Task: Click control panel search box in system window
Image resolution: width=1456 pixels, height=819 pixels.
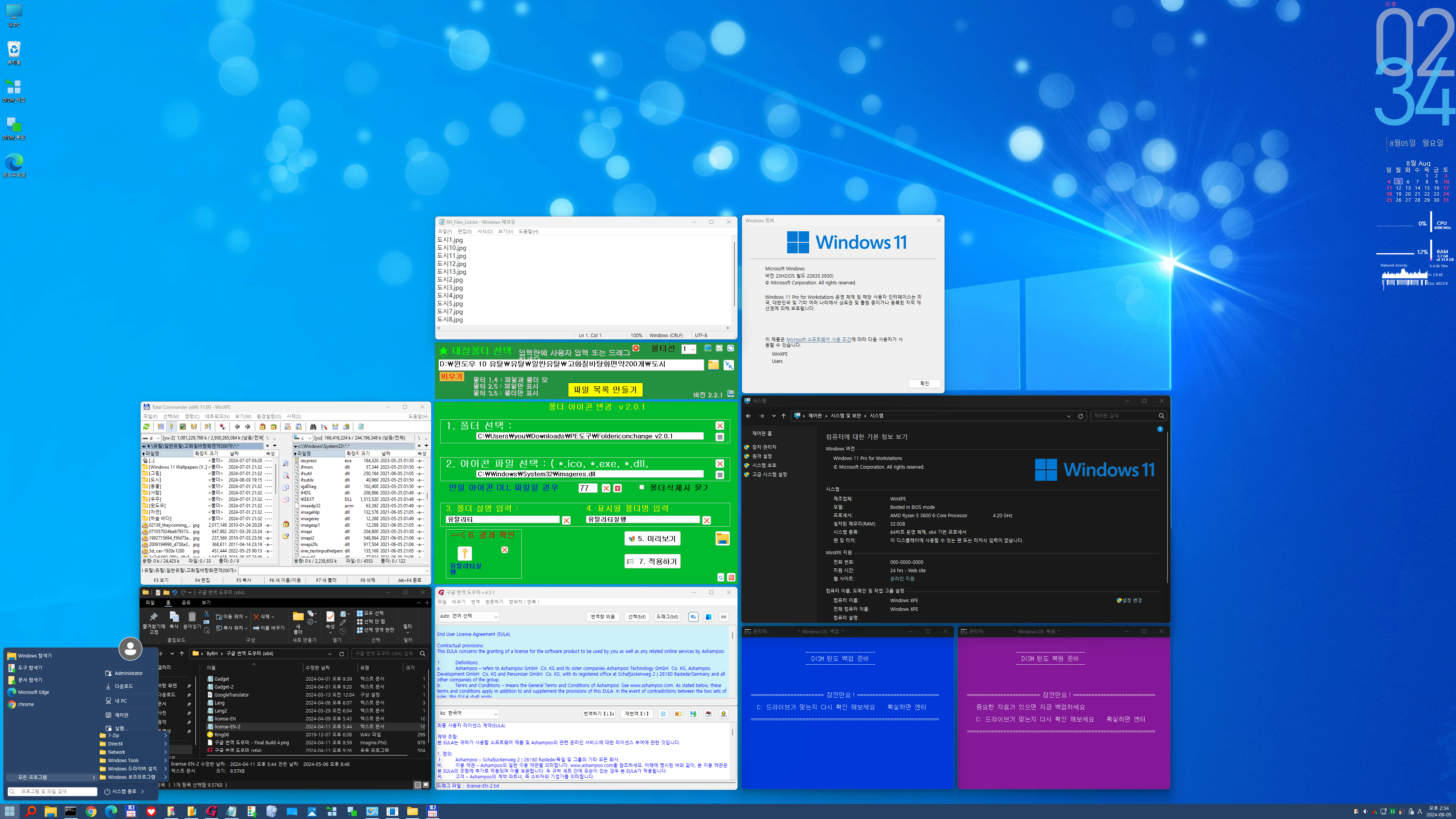Action: click(x=1128, y=416)
